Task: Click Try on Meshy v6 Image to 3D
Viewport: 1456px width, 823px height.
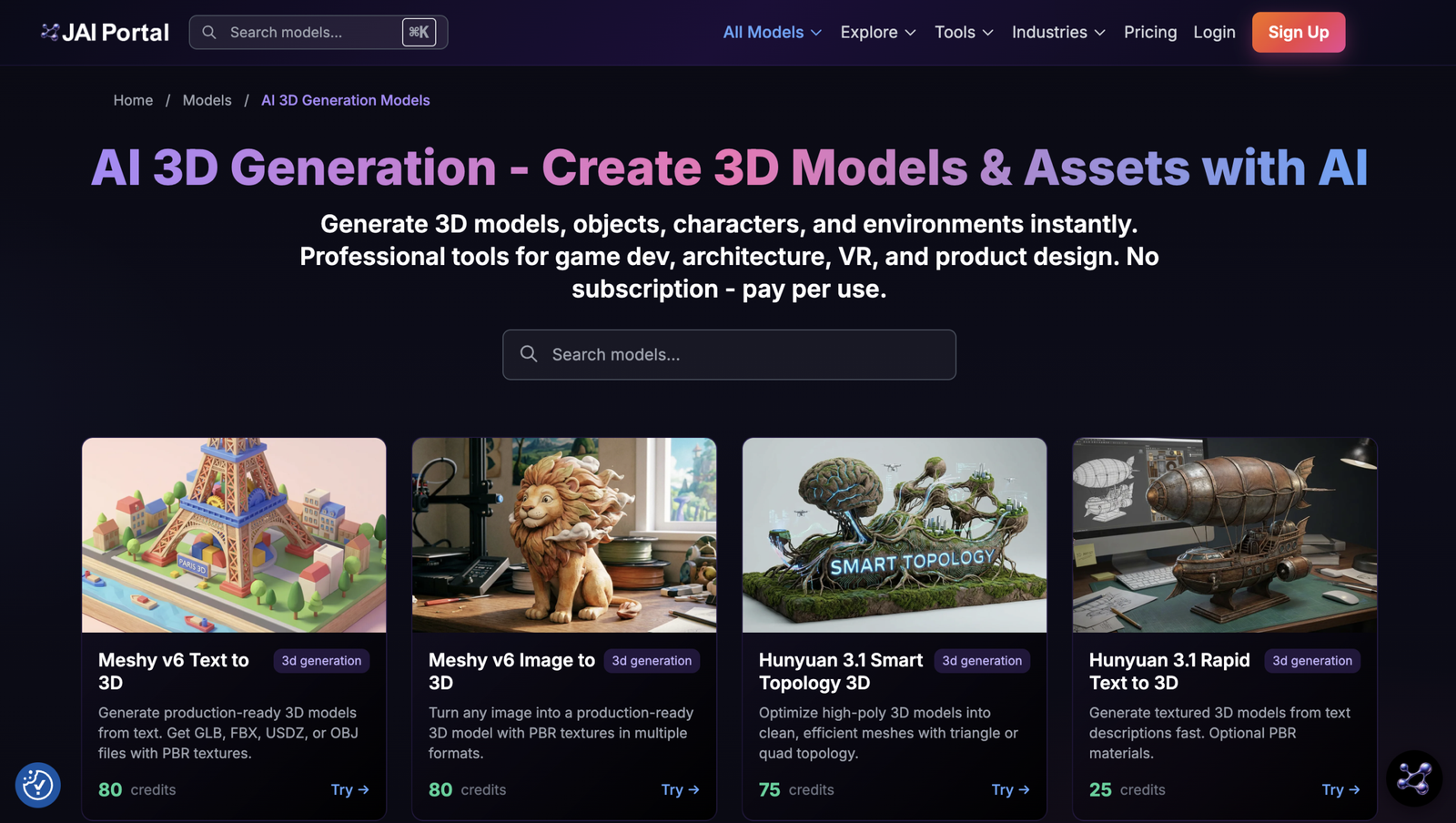Action: point(681,789)
